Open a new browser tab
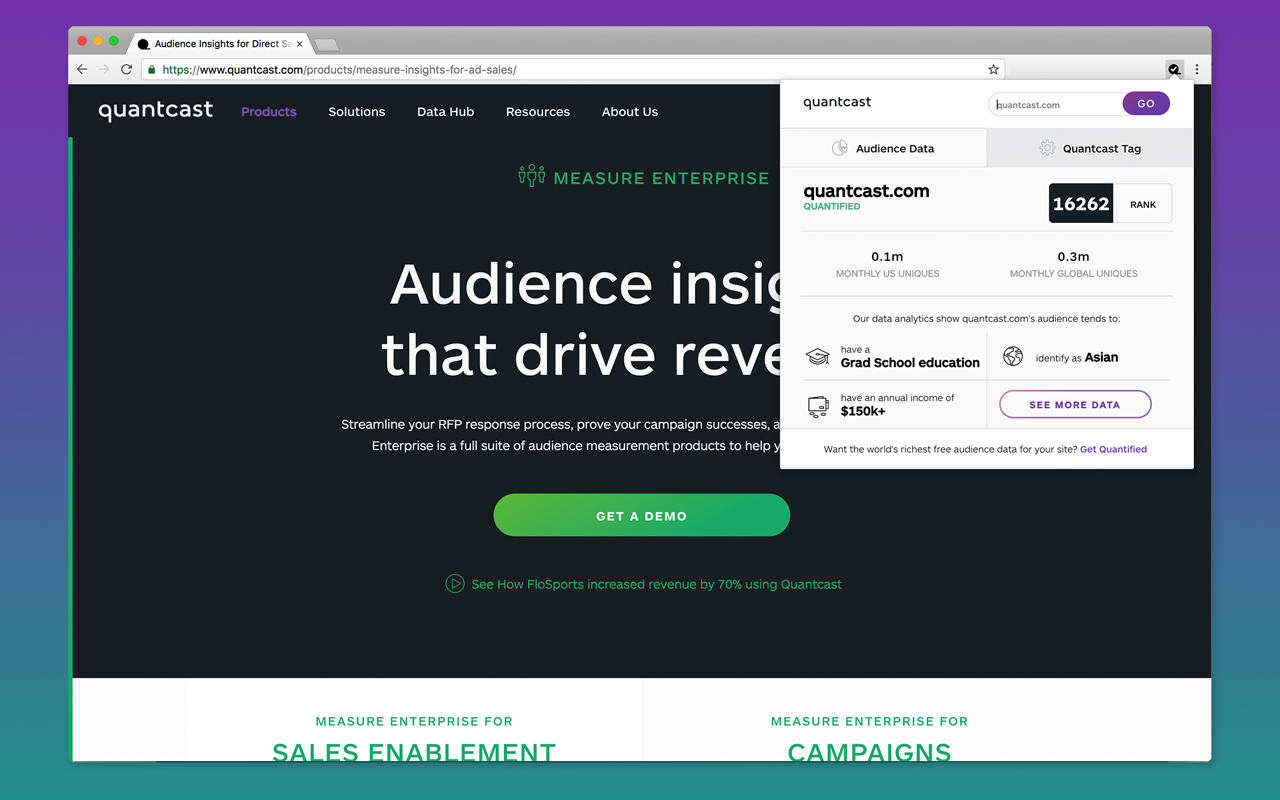The width and height of the screenshot is (1280, 800). pyautogui.click(x=327, y=45)
